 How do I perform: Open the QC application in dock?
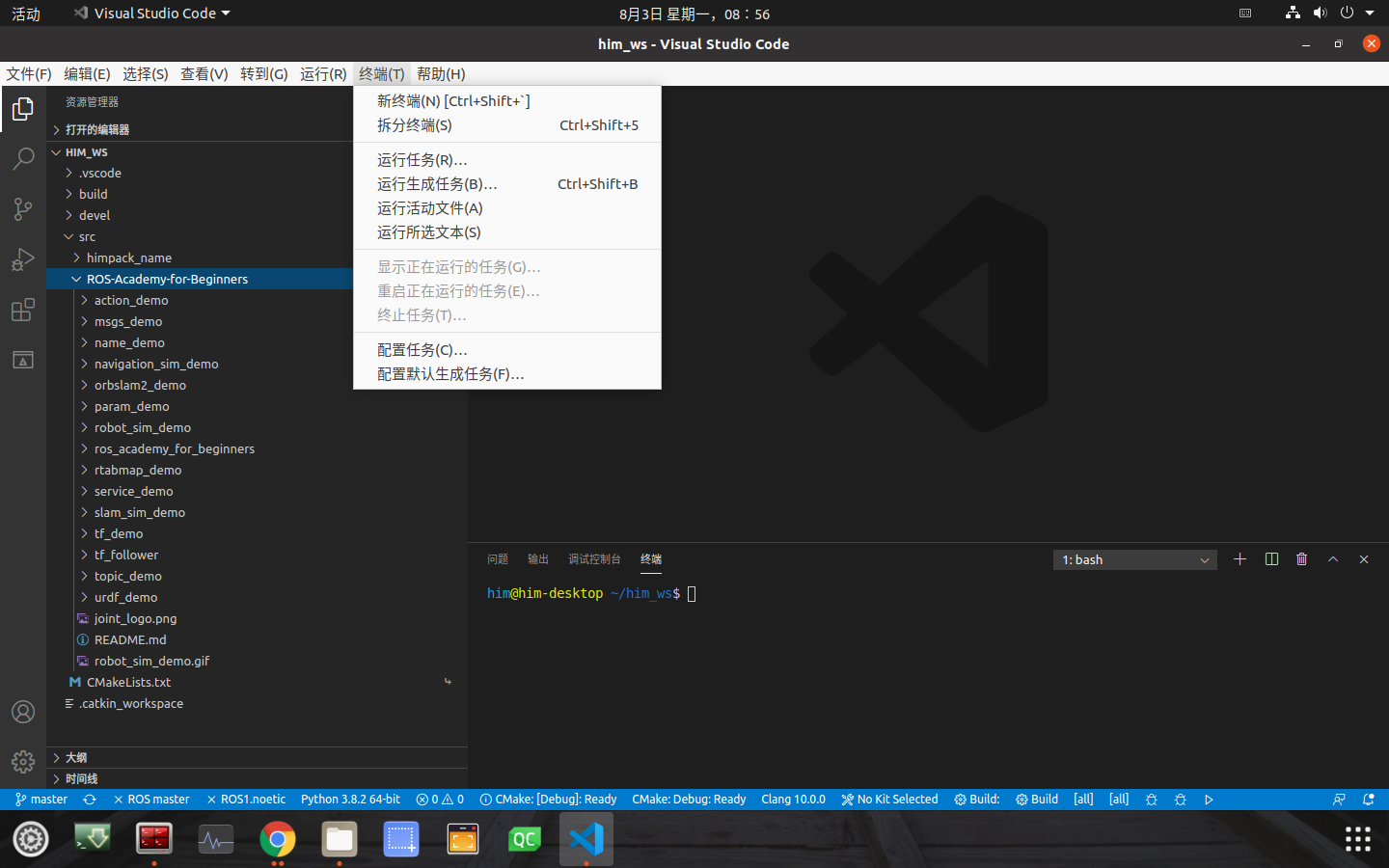pyautogui.click(x=525, y=840)
